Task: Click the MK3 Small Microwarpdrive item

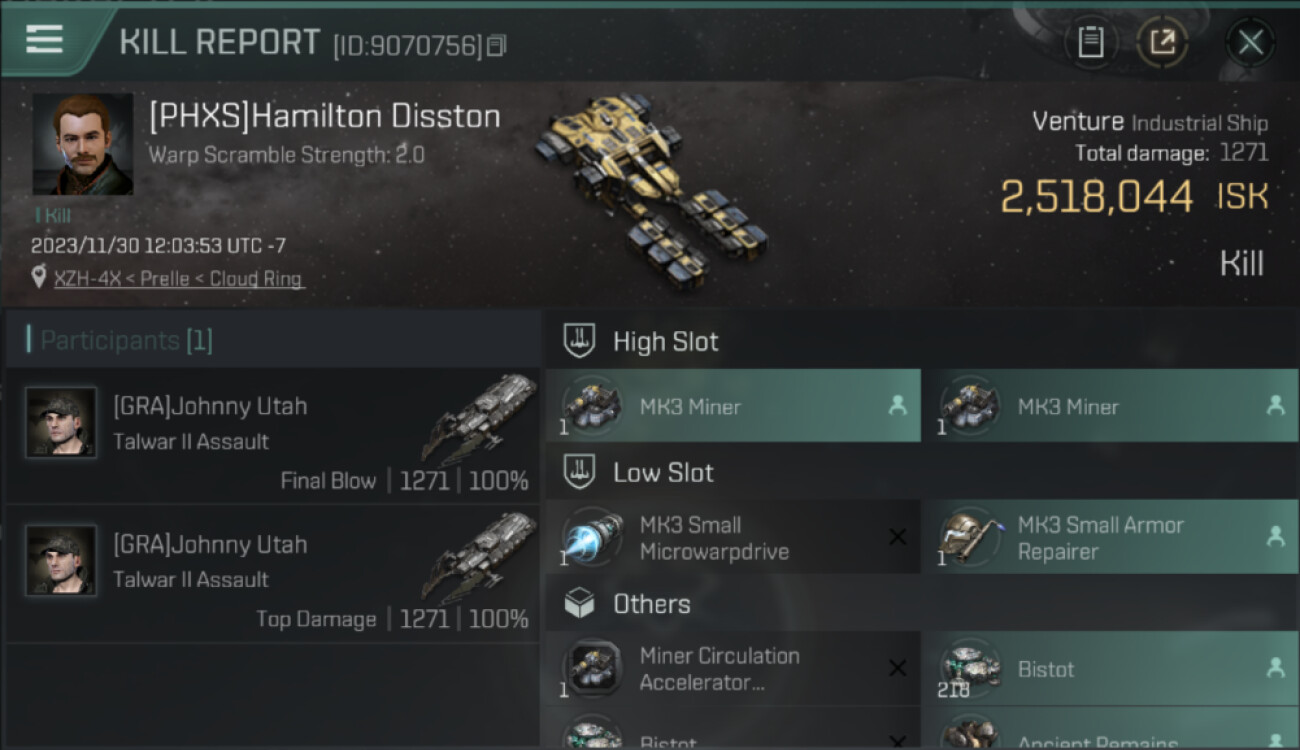Action: pos(732,538)
